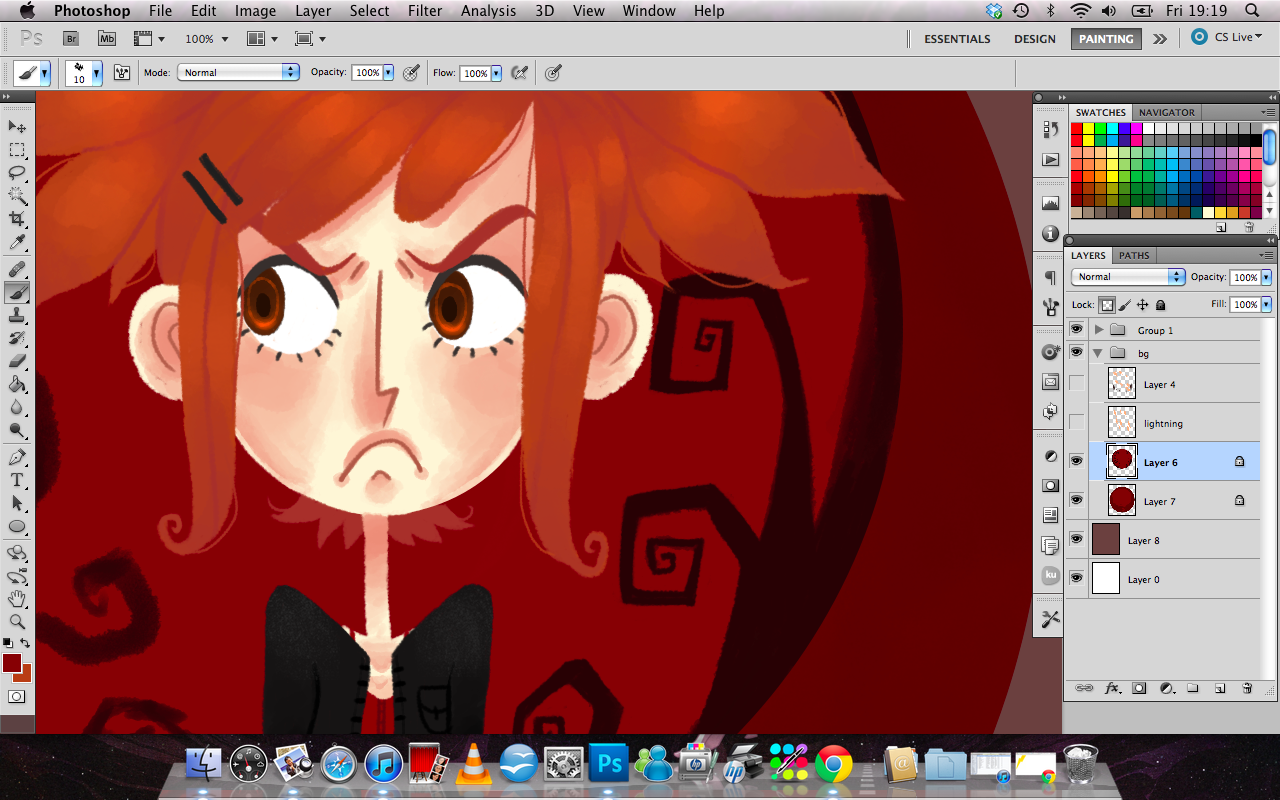This screenshot has width=1280, height=800.
Task: Select the Lasso tool
Action: click(x=17, y=173)
